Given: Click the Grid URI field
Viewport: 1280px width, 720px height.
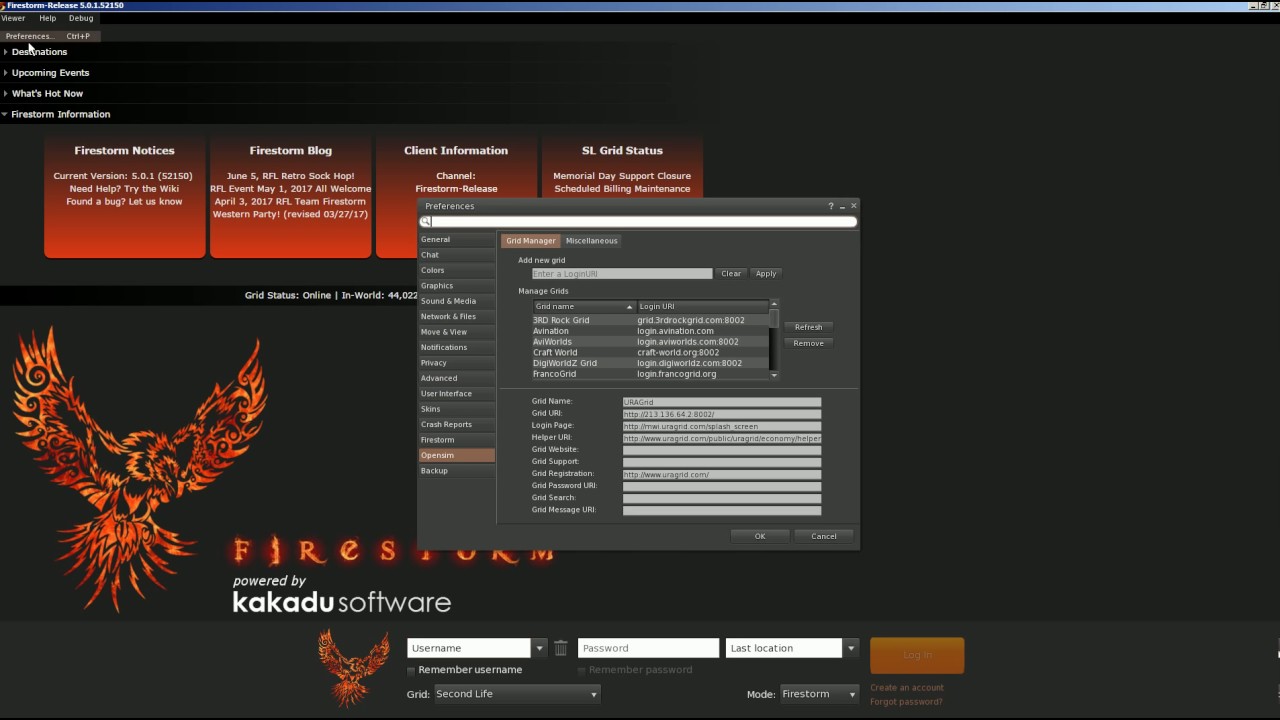Looking at the screenshot, I should tap(722, 414).
